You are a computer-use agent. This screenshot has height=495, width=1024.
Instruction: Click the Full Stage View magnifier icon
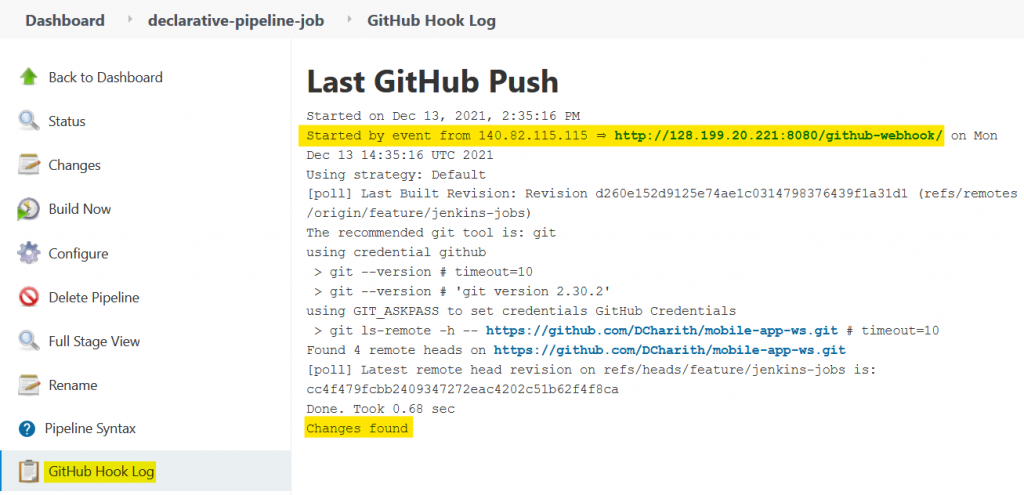29,341
